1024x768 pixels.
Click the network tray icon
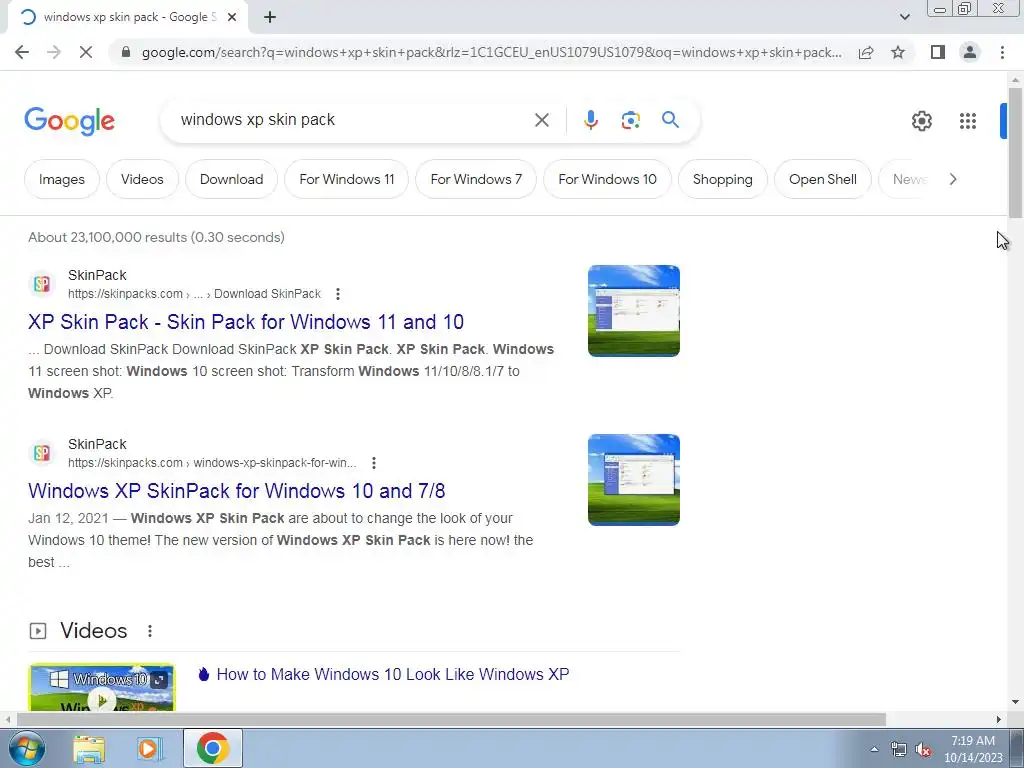(899, 750)
